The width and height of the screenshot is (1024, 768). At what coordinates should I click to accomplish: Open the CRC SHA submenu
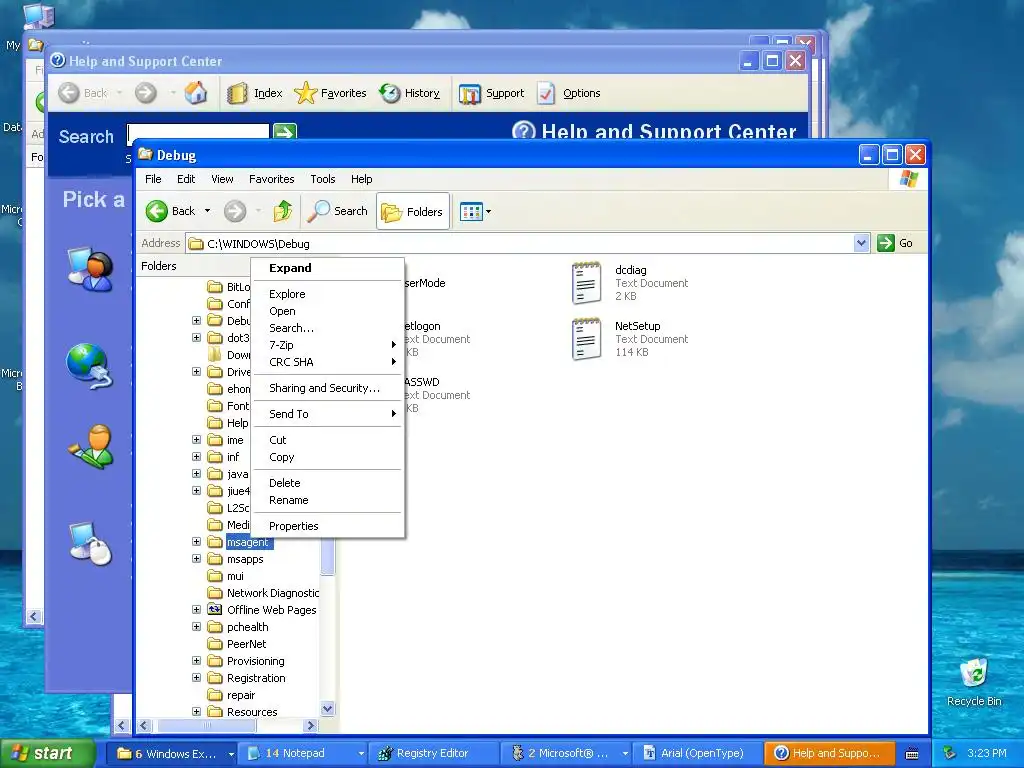coord(327,362)
